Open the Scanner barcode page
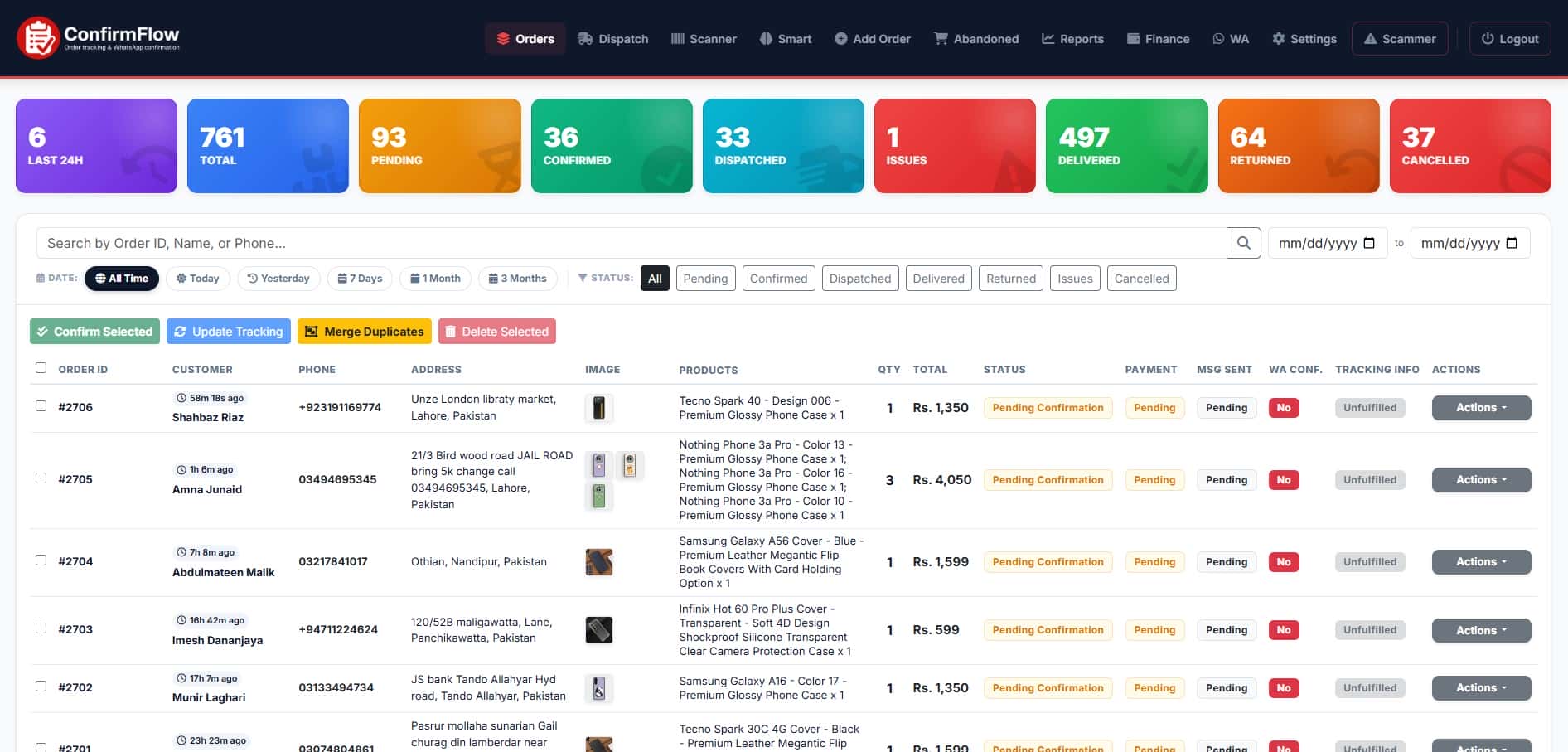This screenshot has height=752, width=1568. pos(703,39)
